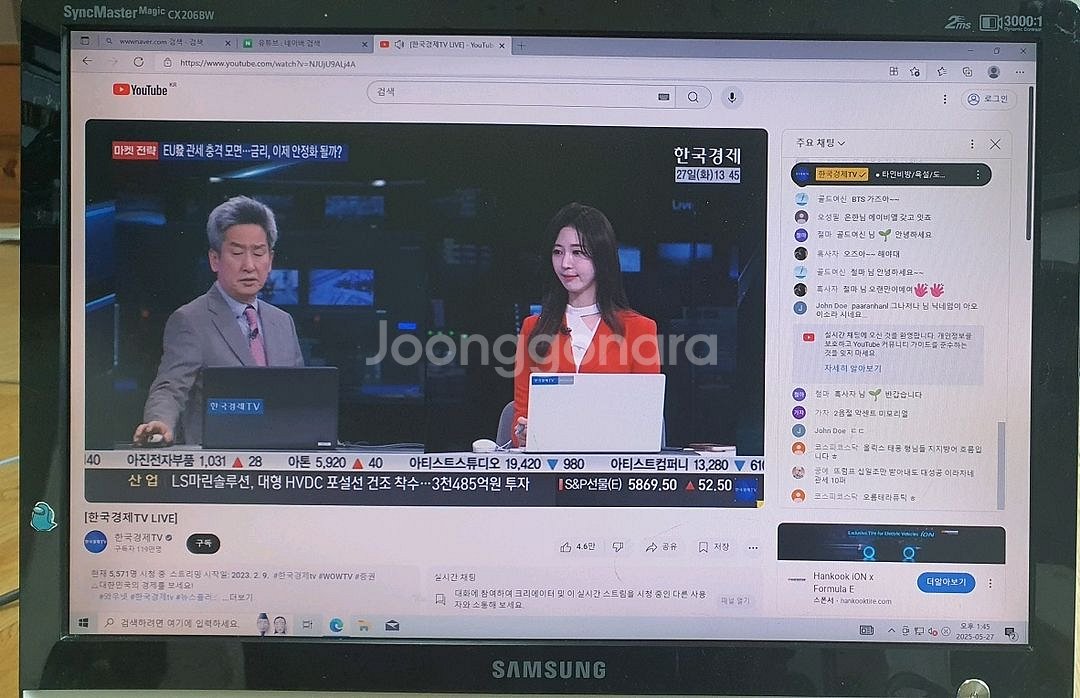1080x698 pixels.
Task: Open File Explorer from the taskbar
Action: coord(364,626)
